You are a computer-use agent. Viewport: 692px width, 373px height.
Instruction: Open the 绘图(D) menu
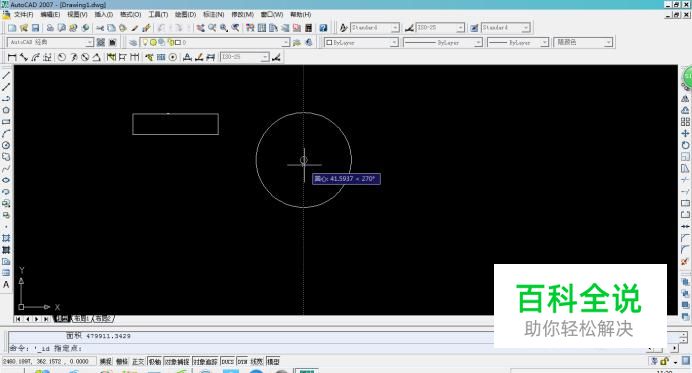(185, 15)
